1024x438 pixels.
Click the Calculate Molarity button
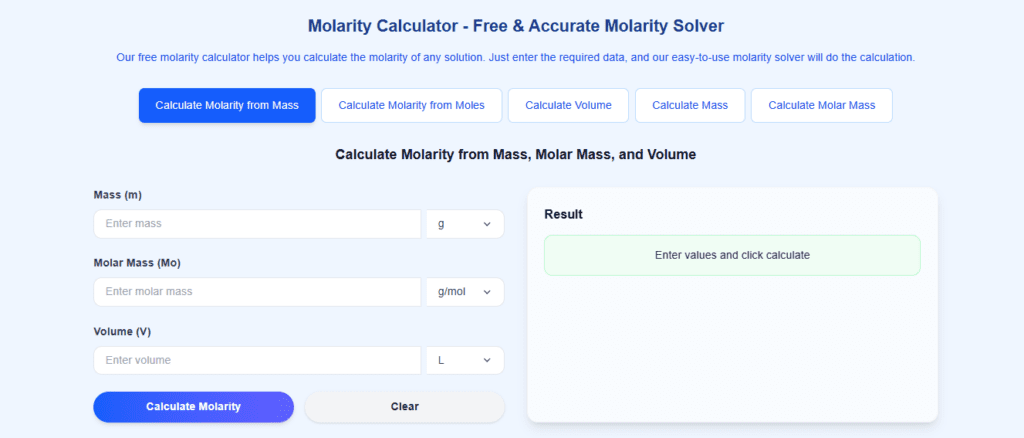coord(193,407)
